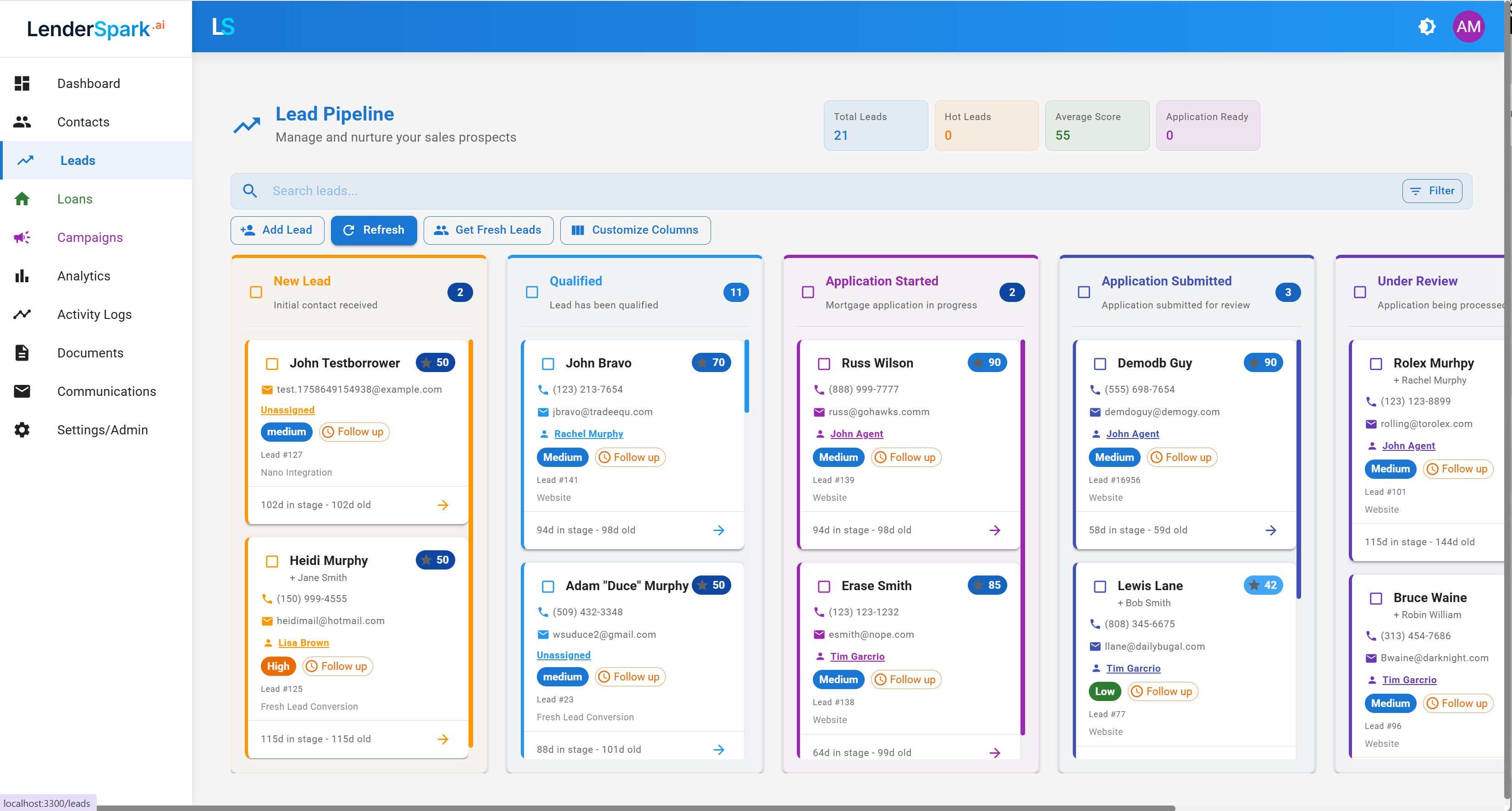Image resolution: width=1512 pixels, height=811 pixels.
Task: Click the Add Lead button
Action: pos(277,230)
